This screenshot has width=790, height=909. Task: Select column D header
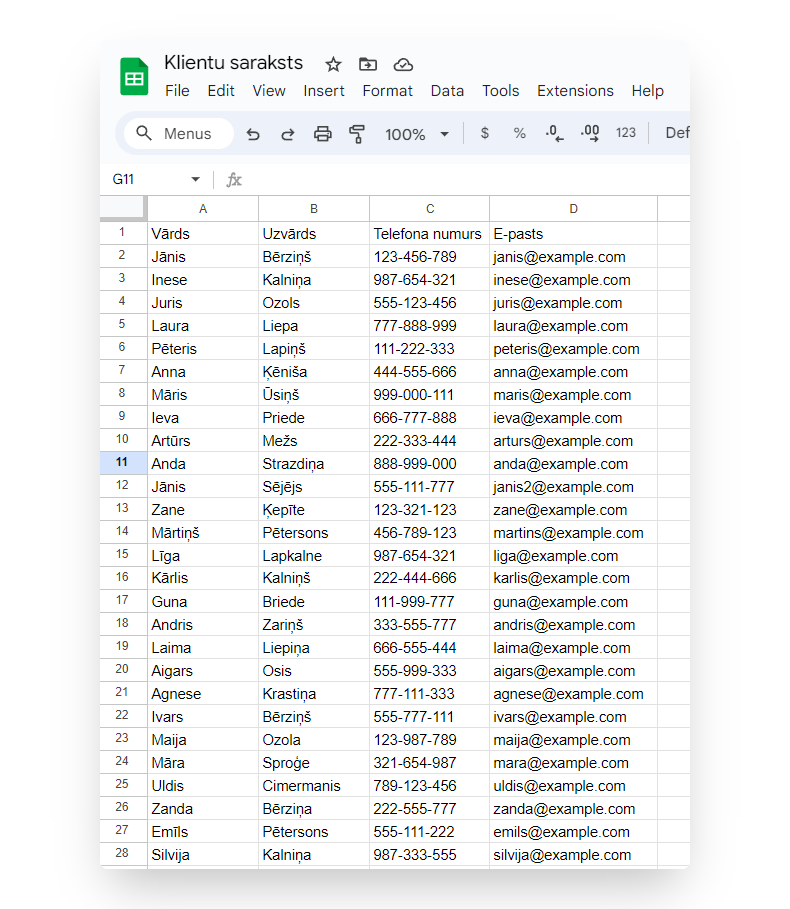point(573,209)
